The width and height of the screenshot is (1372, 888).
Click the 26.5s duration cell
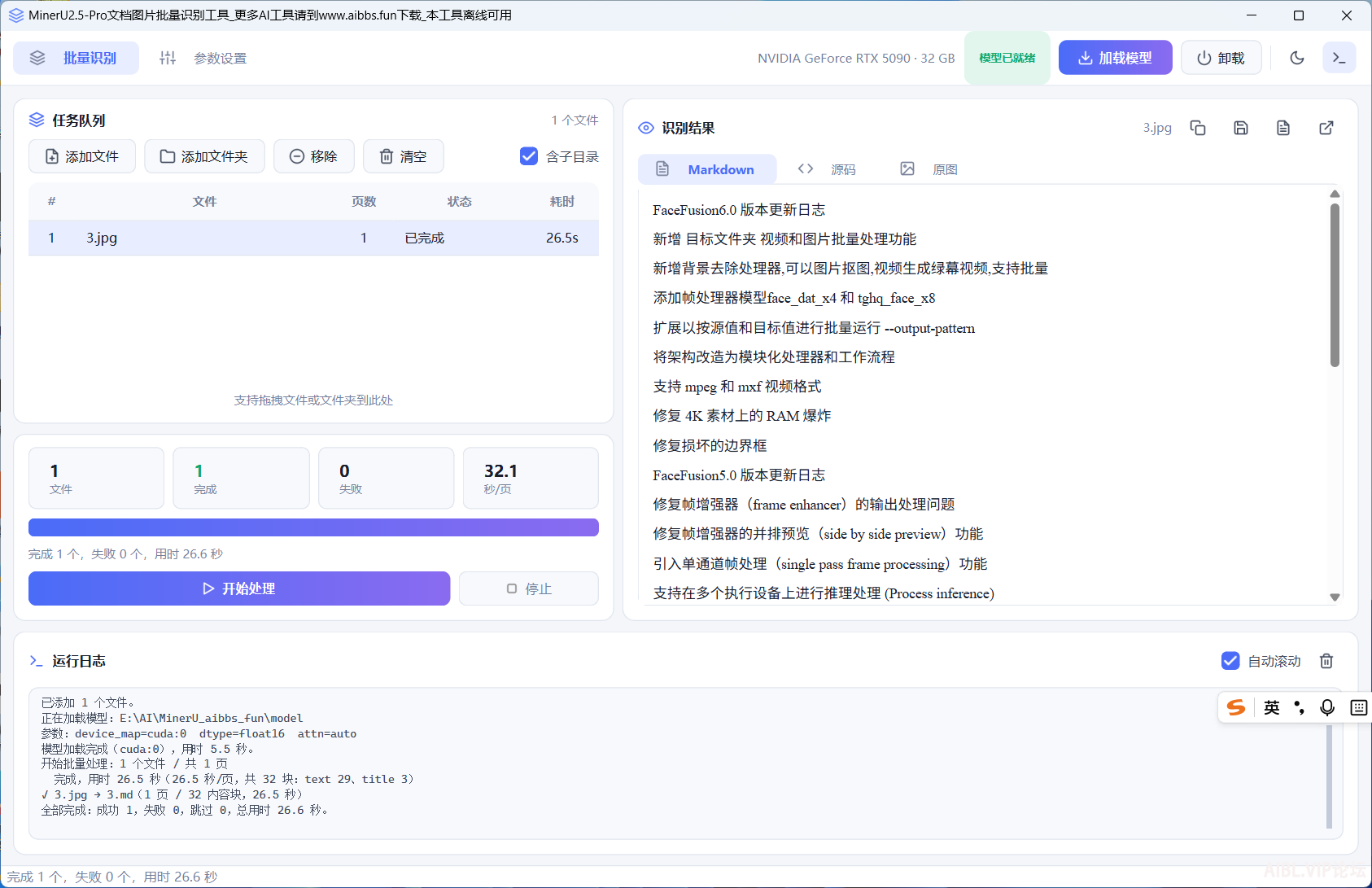(562, 238)
